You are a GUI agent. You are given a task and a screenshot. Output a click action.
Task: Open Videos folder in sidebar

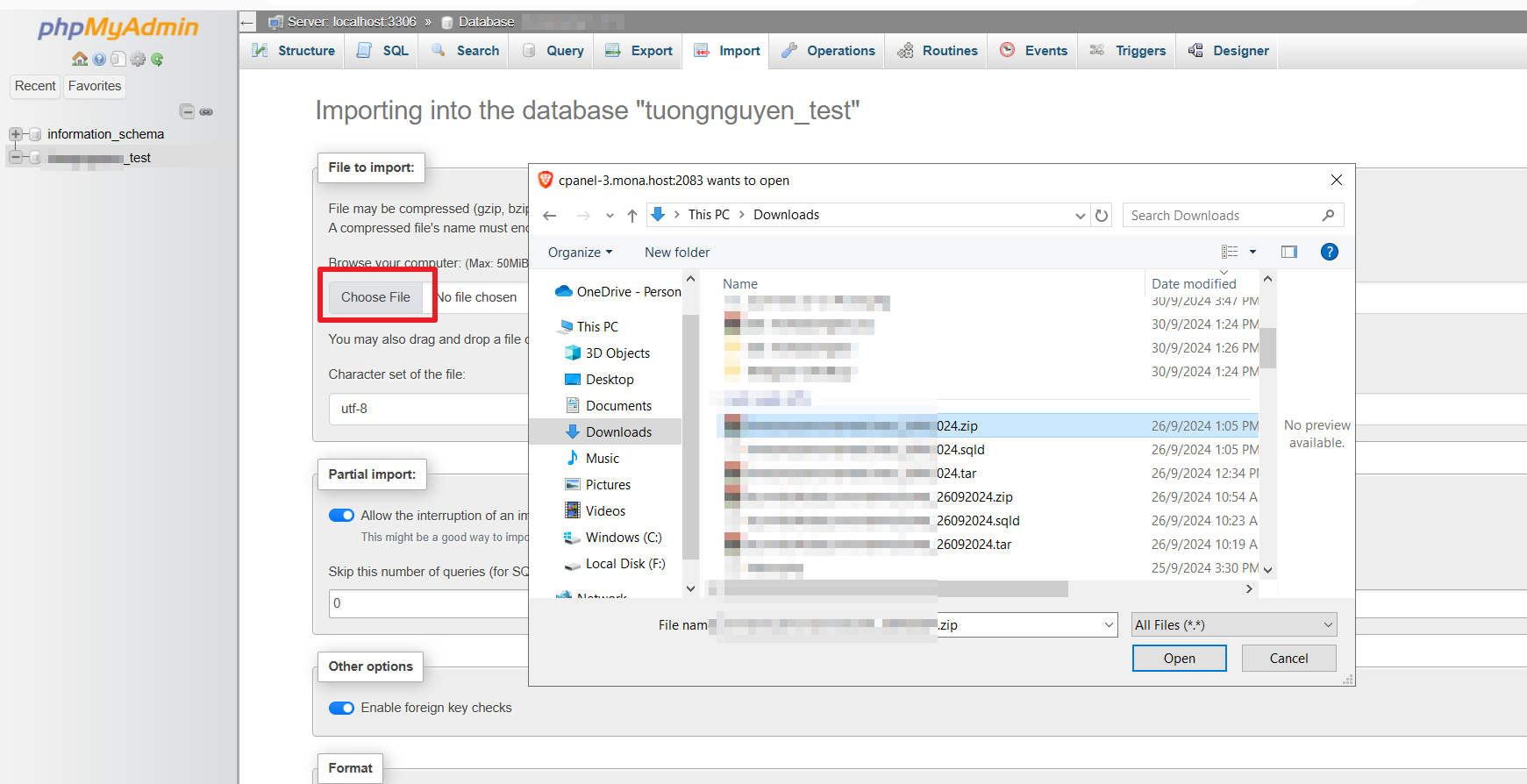(x=595, y=511)
